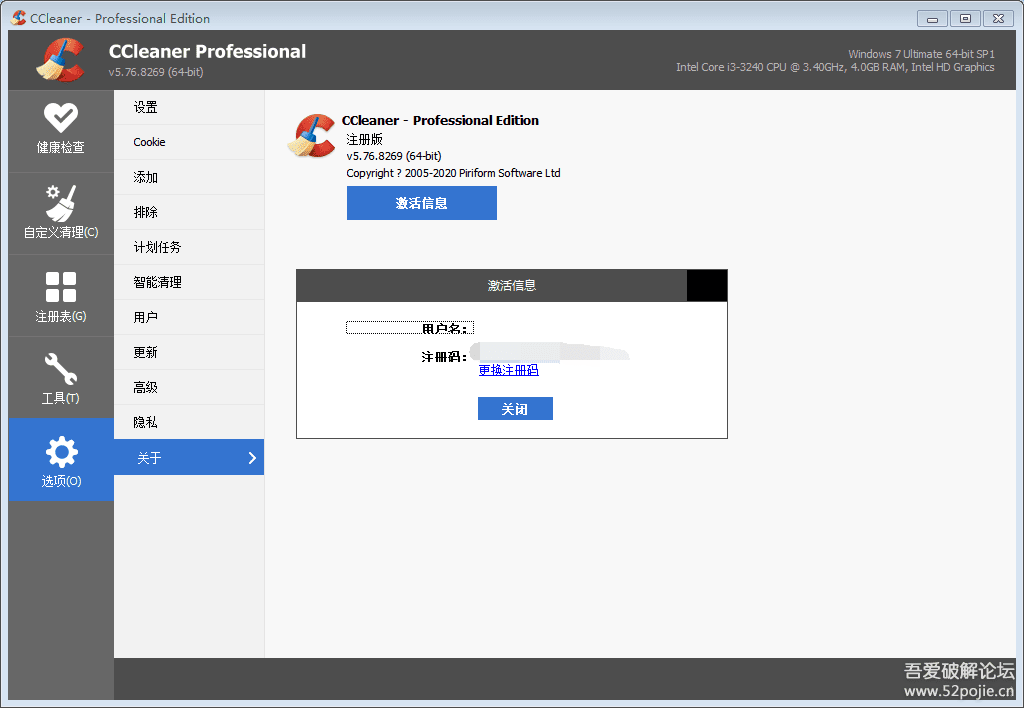The width and height of the screenshot is (1024, 708).
Task: Open the 设置 settings page
Action: [189, 107]
